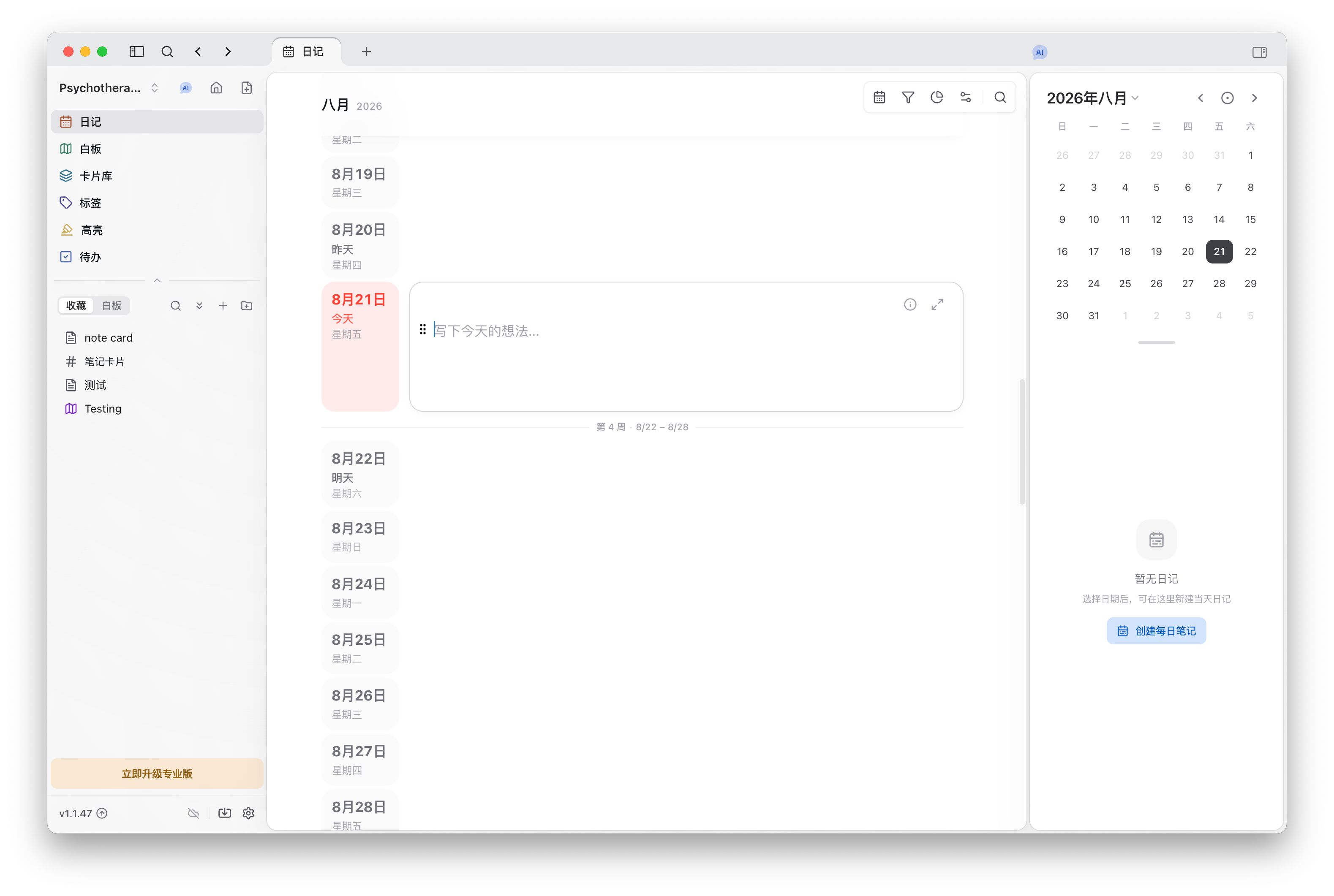Click the info icon in today's entry
1334x896 pixels.
pyautogui.click(x=910, y=304)
